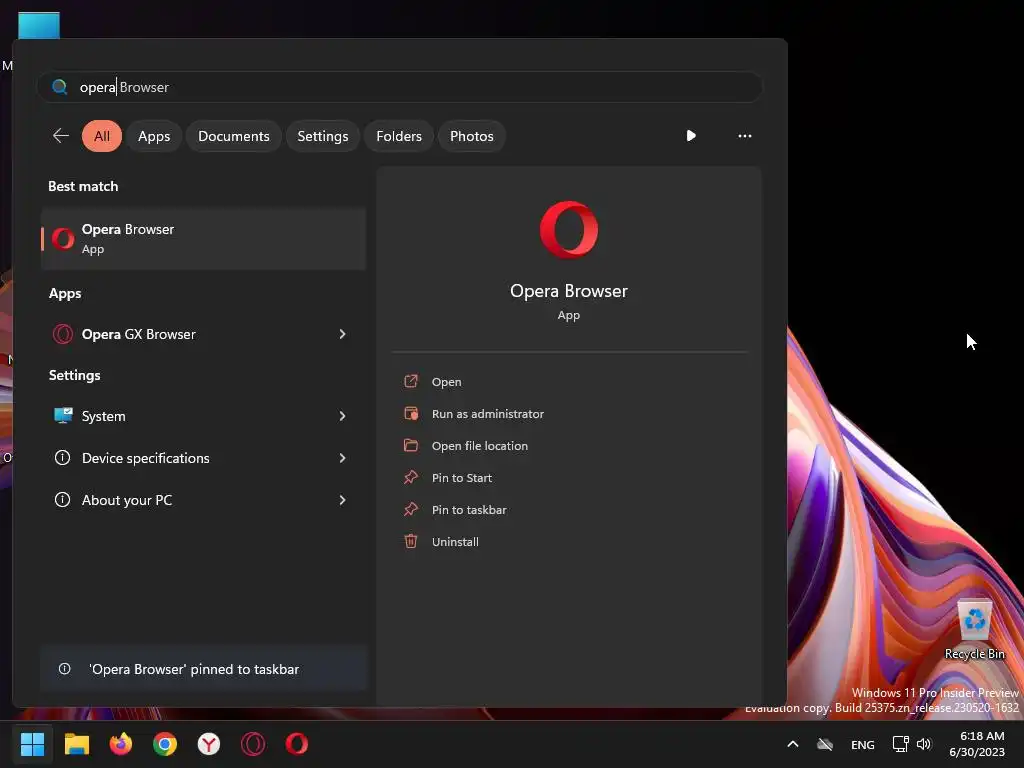Image resolution: width=1024 pixels, height=768 pixels.
Task: Select the All filter tab
Action: point(102,136)
